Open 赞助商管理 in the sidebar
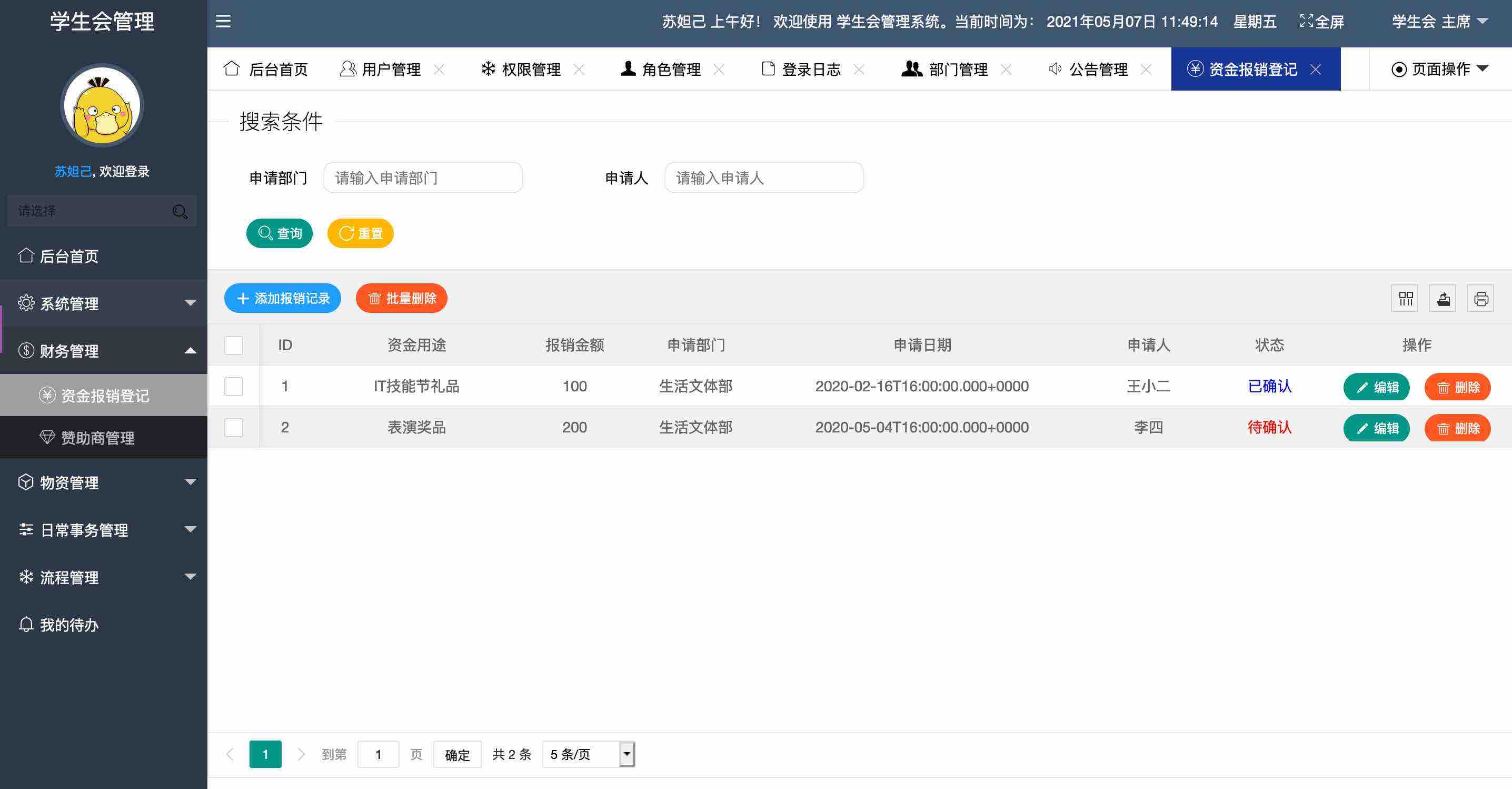The image size is (1512, 789). [97, 438]
